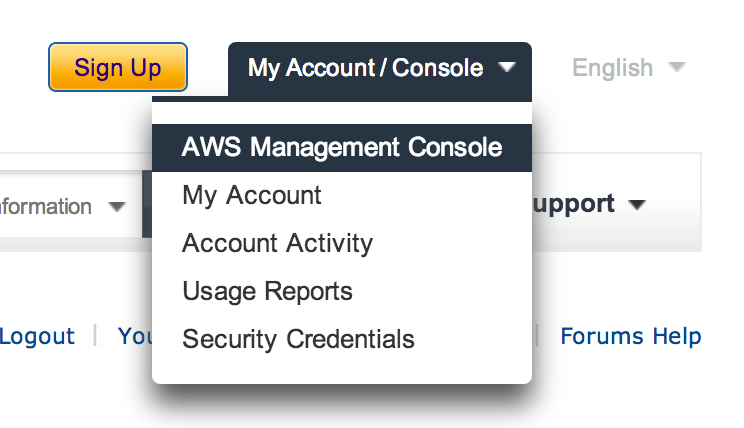Screen dimensions: 744x428
Task: Click the partially hidden "You" link
Action: [135, 336]
